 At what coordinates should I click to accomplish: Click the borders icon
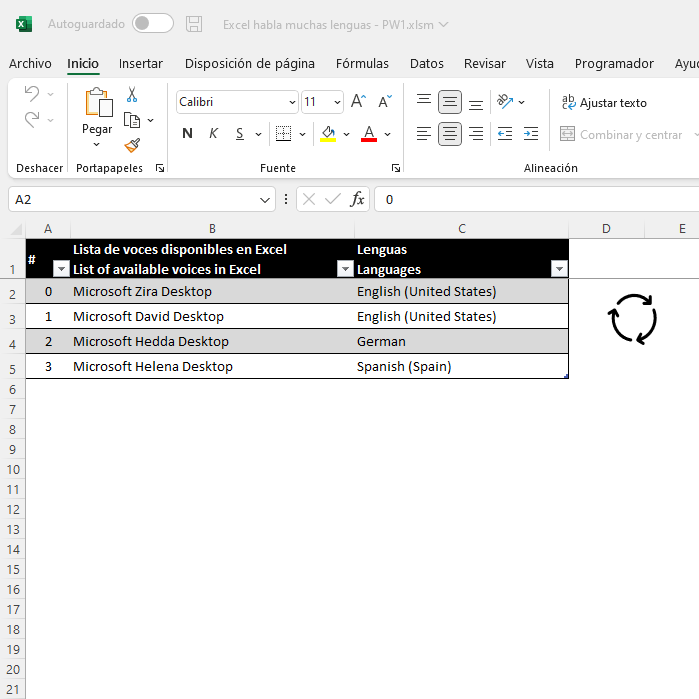click(284, 134)
